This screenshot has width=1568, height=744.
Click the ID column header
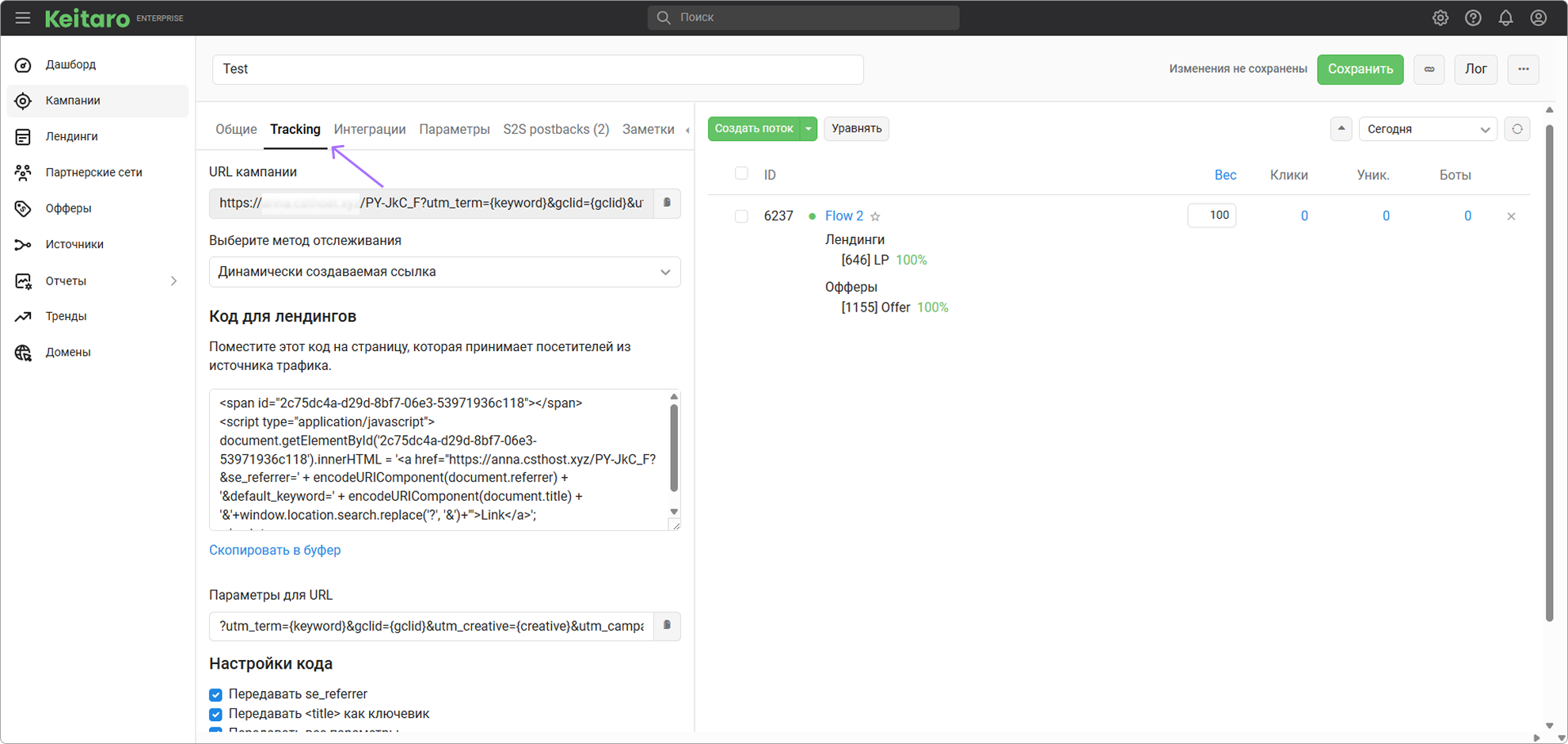tap(770, 175)
